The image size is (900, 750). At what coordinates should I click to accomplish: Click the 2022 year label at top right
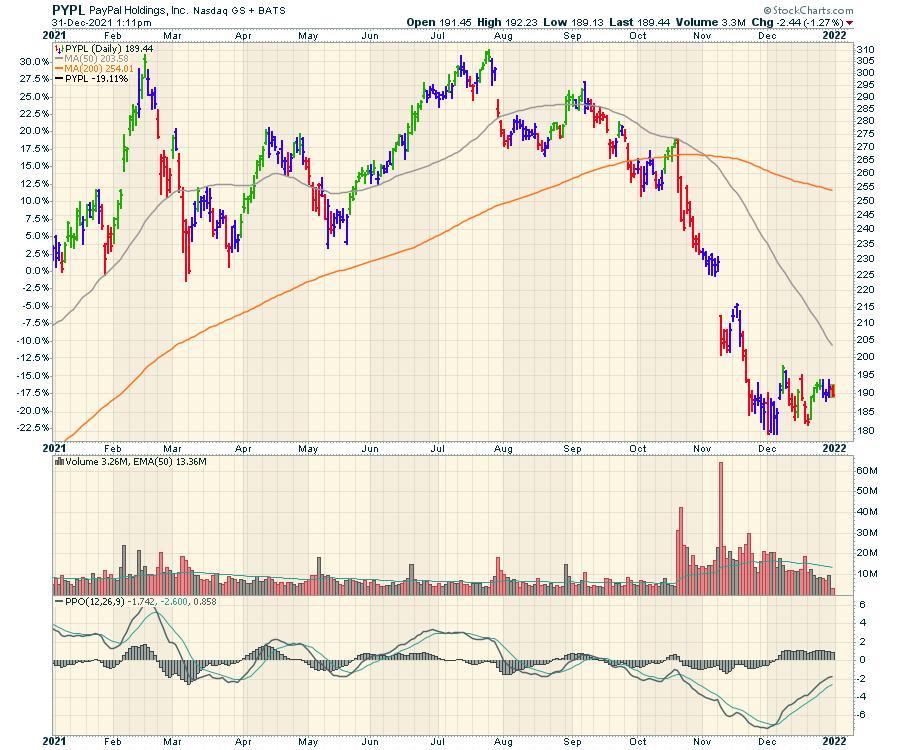pyautogui.click(x=837, y=35)
